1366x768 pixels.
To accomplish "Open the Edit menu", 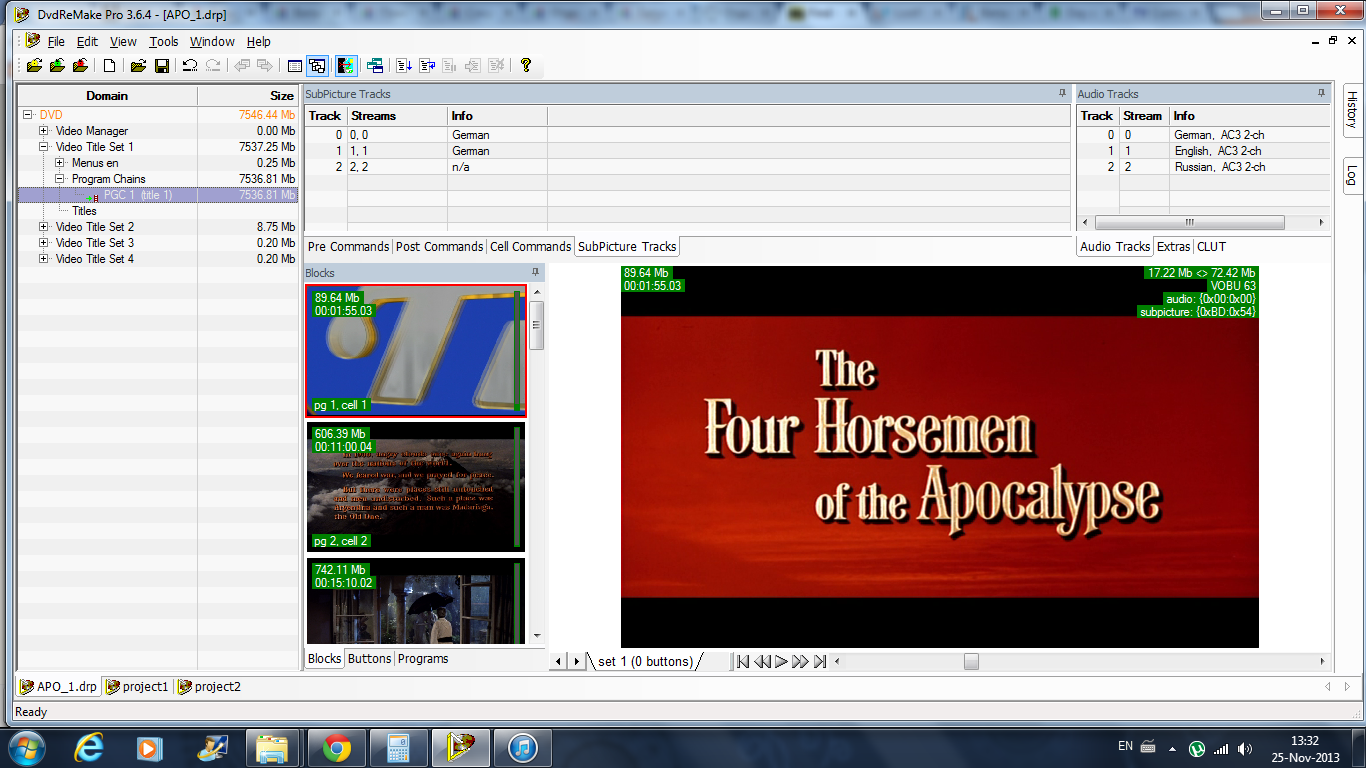I will 88,41.
